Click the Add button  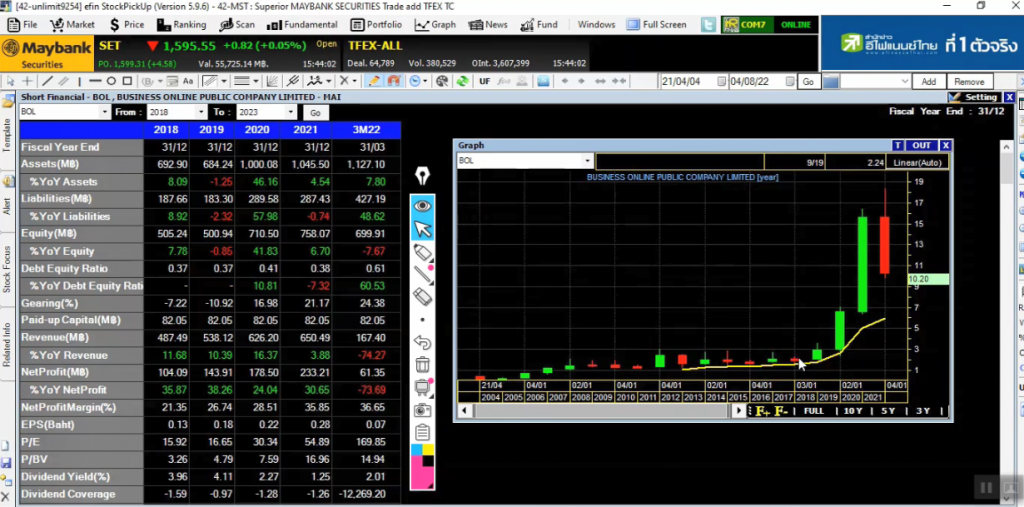(929, 82)
